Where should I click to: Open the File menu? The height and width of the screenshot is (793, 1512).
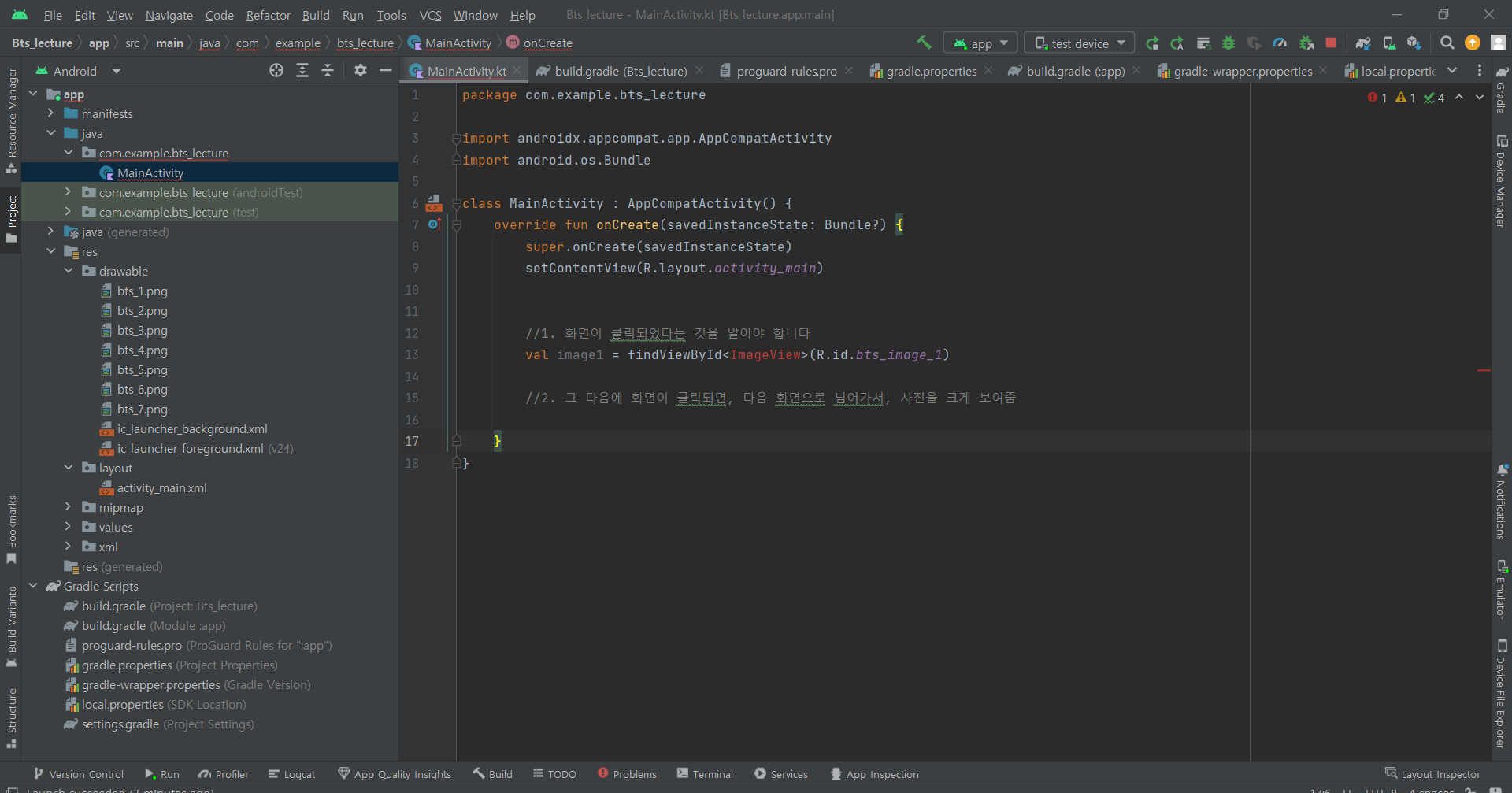coord(53,15)
